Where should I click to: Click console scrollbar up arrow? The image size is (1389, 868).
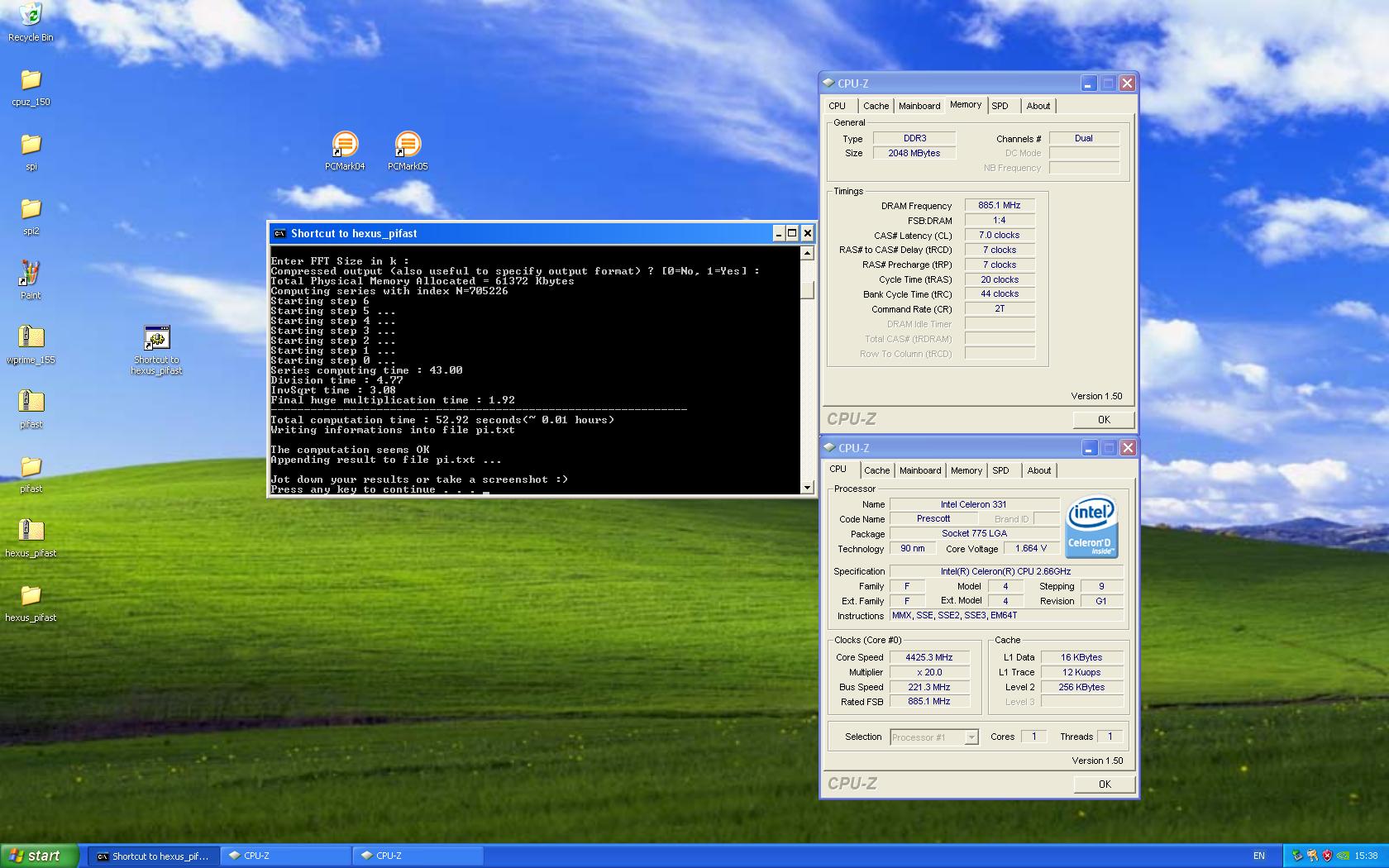click(807, 253)
